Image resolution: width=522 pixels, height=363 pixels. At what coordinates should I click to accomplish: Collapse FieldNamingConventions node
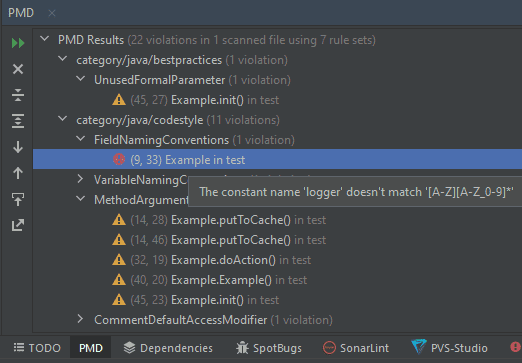pos(80,139)
